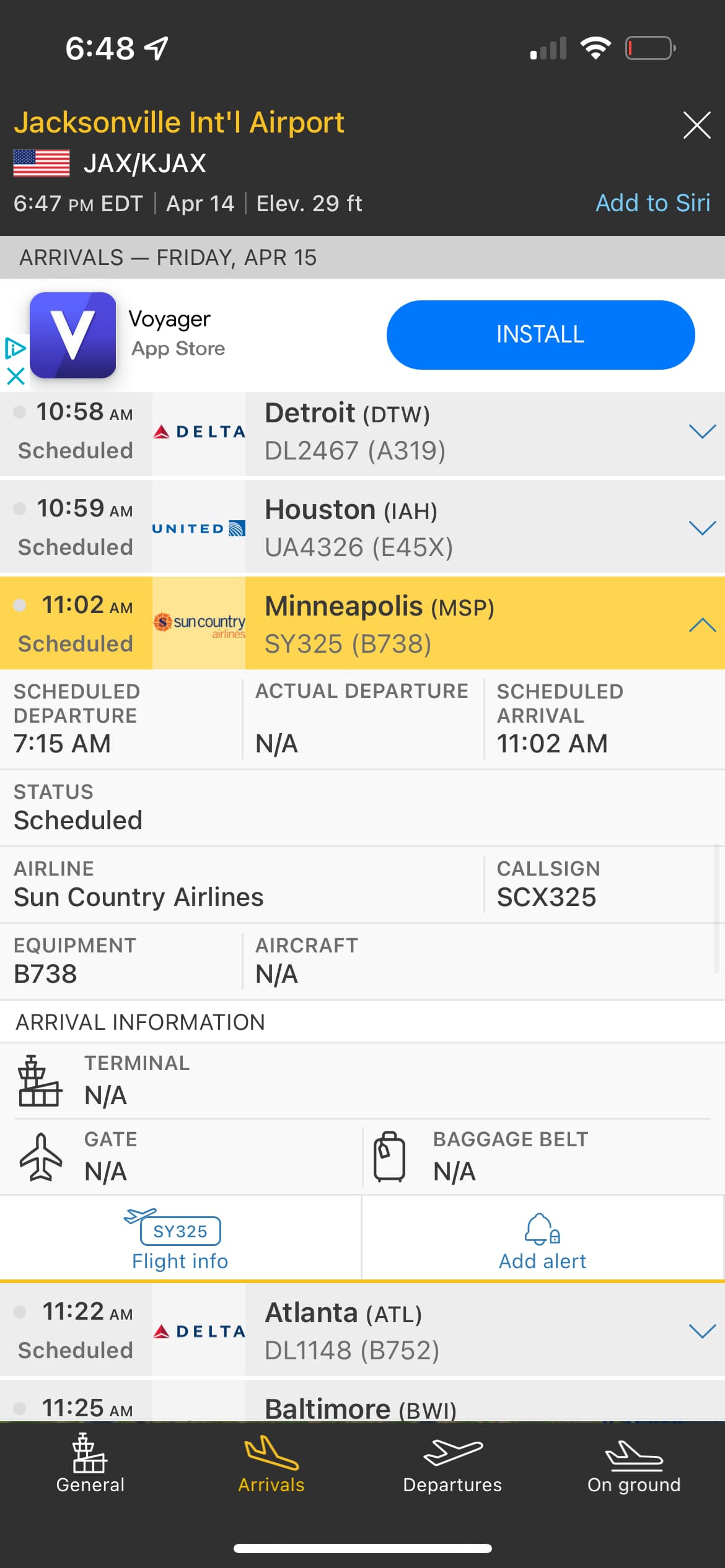The width and height of the screenshot is (725, 1568).
Task: Dismiss the ad with the X icon
Action: tap(15, 376)
